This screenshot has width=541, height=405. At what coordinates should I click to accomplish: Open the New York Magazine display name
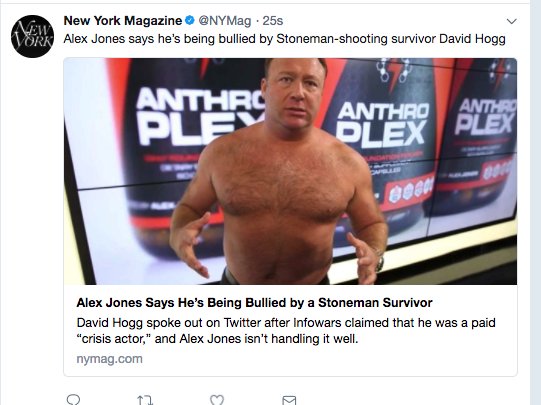click(x=123, y=21)
